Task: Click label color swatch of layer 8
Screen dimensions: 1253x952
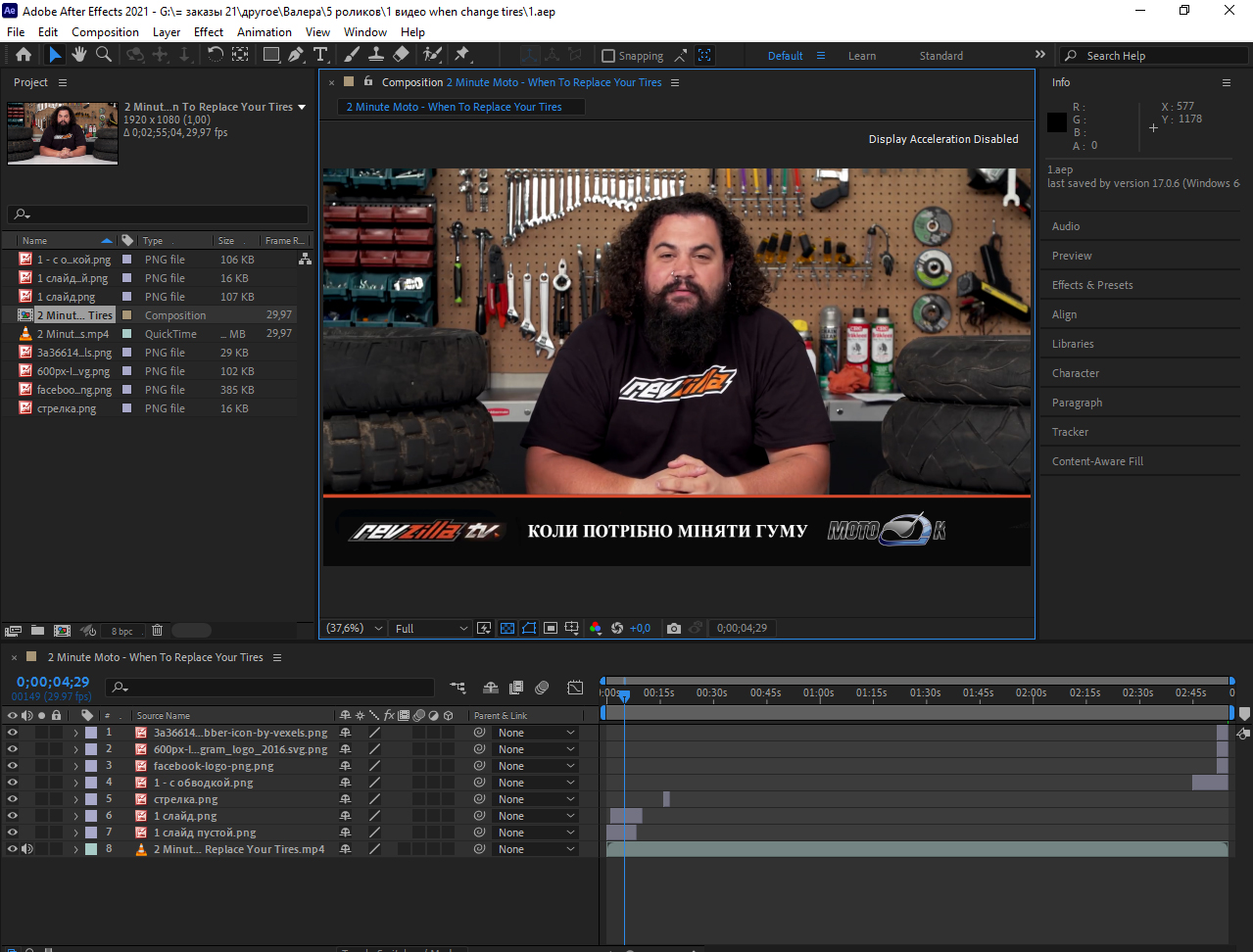Action: (x=91, y=849)
